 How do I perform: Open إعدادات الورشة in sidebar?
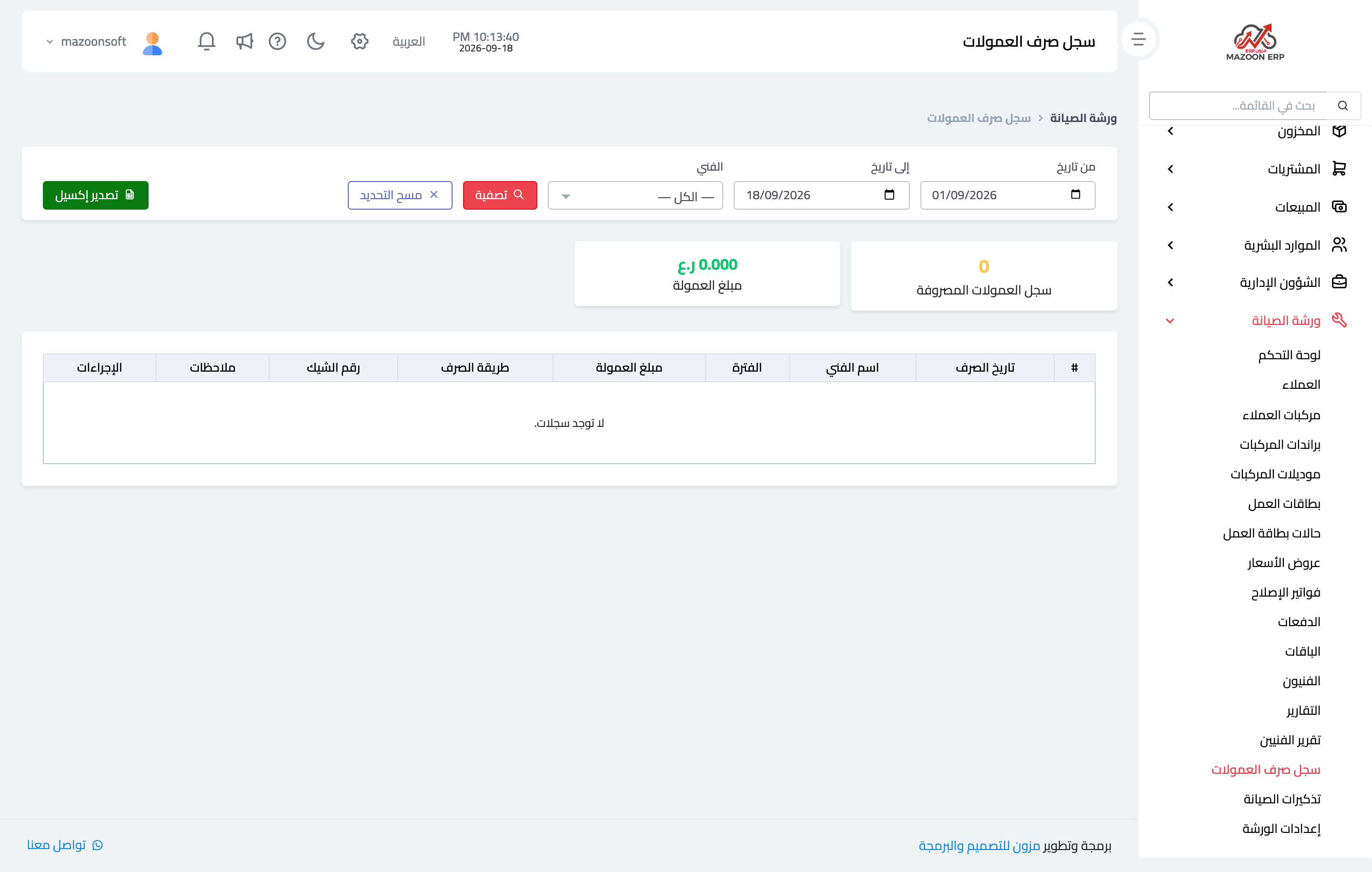[x=1281, y=829]
